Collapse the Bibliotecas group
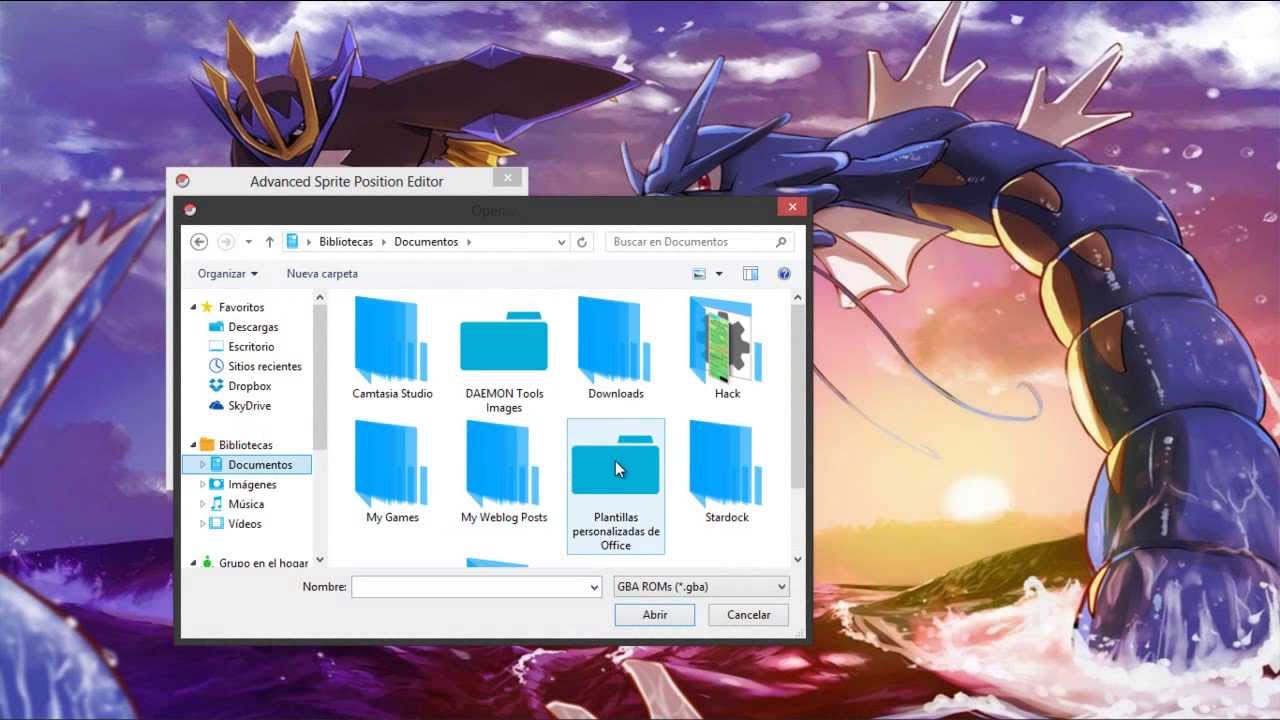This screenshot has height=720, width=1280. pos(193,445)
